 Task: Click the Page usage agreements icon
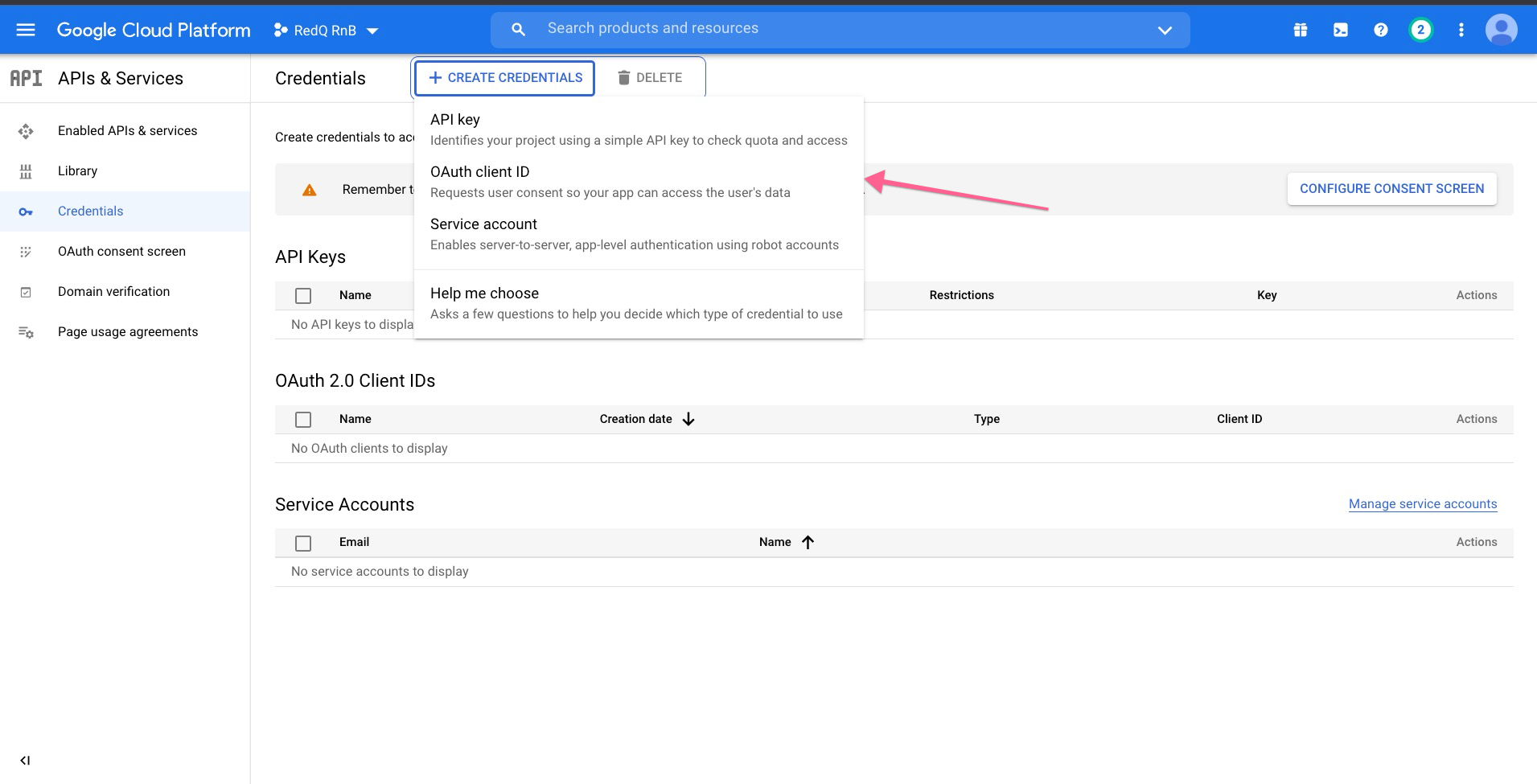(x=26, y=332)
